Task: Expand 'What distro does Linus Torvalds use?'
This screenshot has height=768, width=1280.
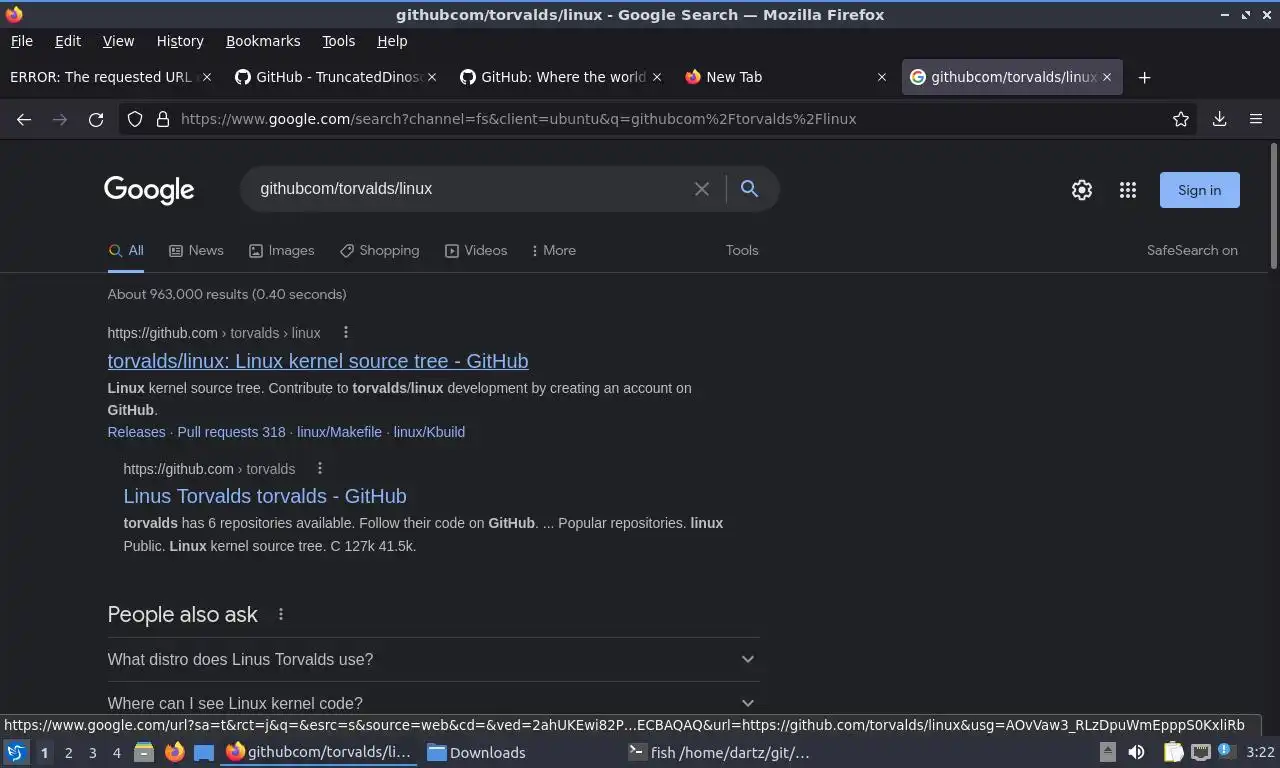Action: point(433,659)
